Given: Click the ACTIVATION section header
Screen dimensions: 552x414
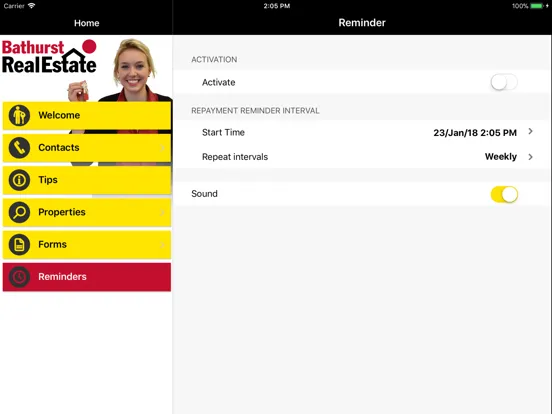Looking at the screenshot, I should pyautogui.click(x=214, y=59).
